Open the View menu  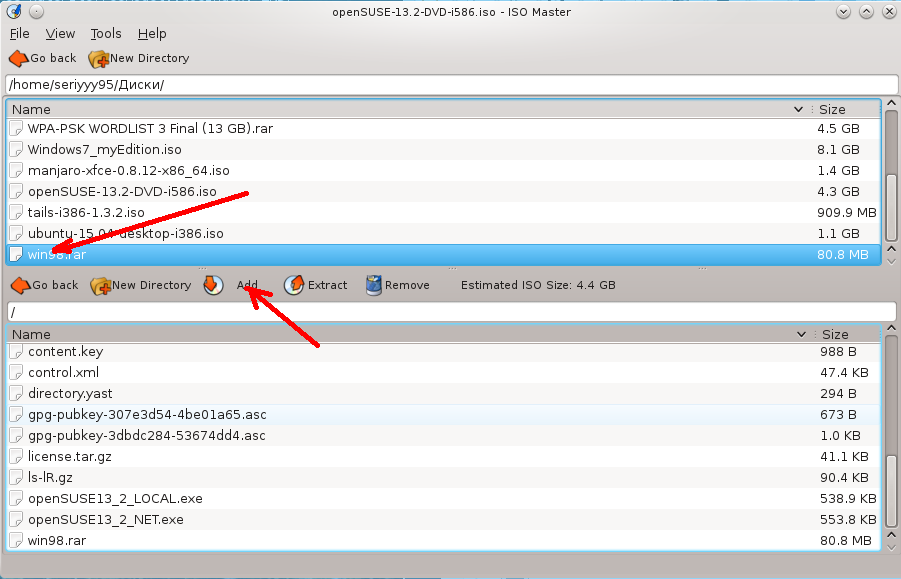click(60, 33)
